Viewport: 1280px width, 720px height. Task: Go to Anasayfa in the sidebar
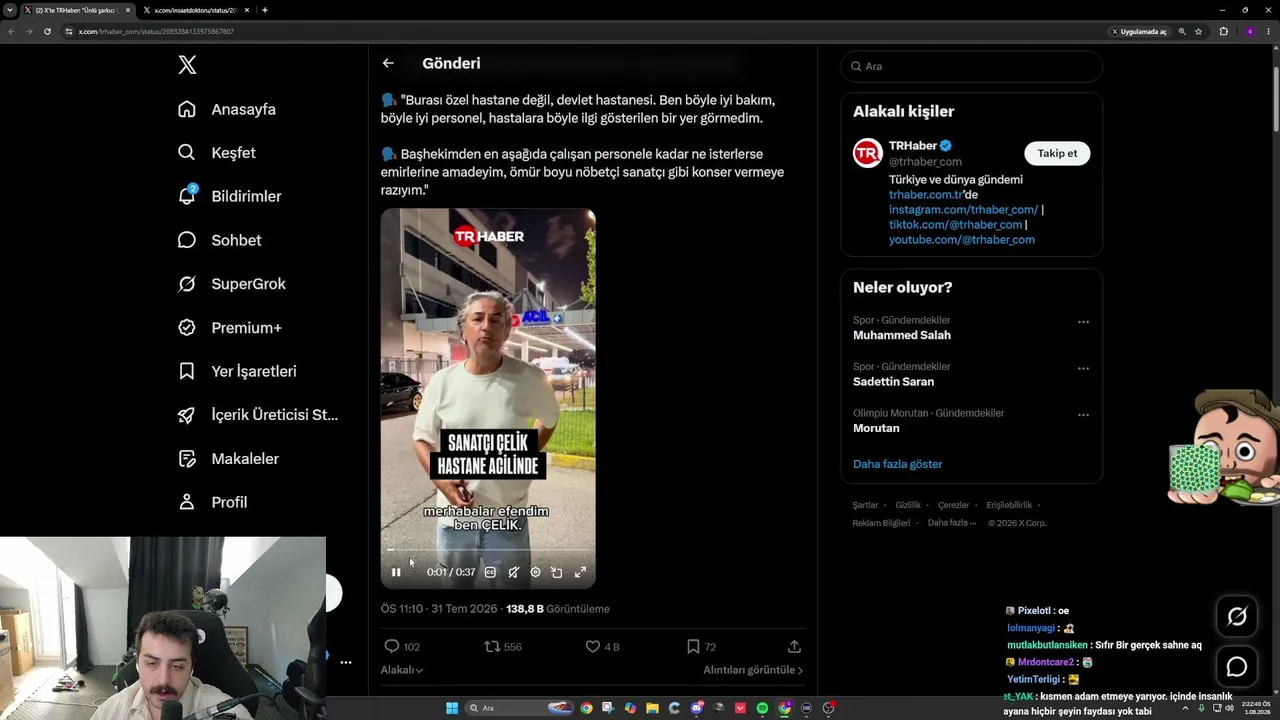(227, 109)
